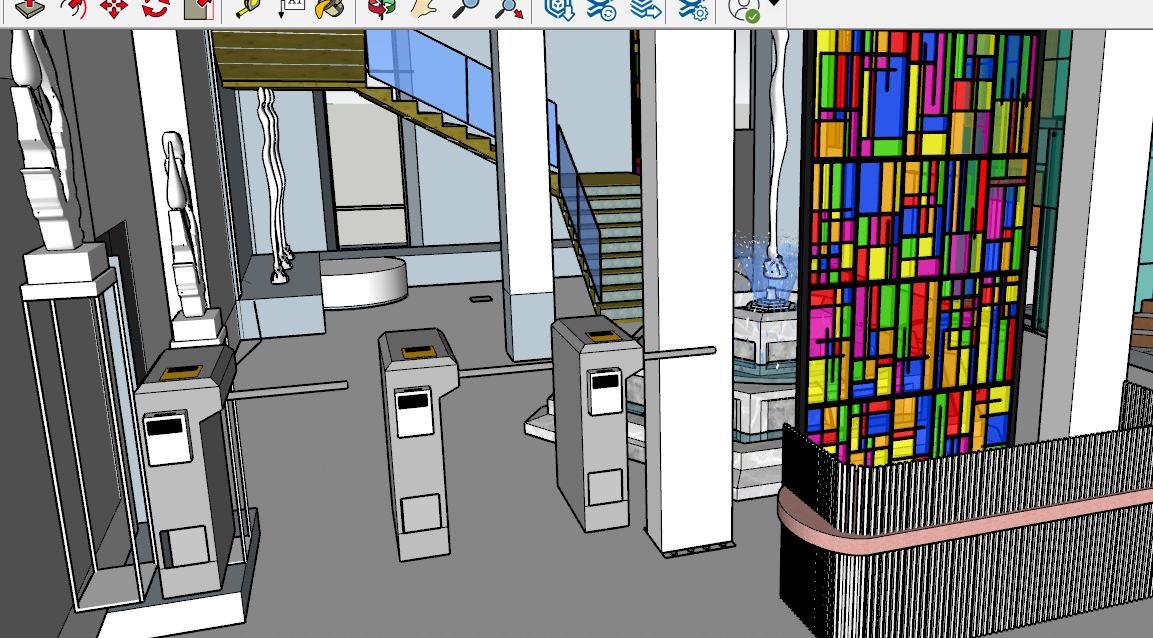Viewport: 1153px width, 638px height.
Task: Open the Extension Warehouse
Action: [x=601, y=8]
